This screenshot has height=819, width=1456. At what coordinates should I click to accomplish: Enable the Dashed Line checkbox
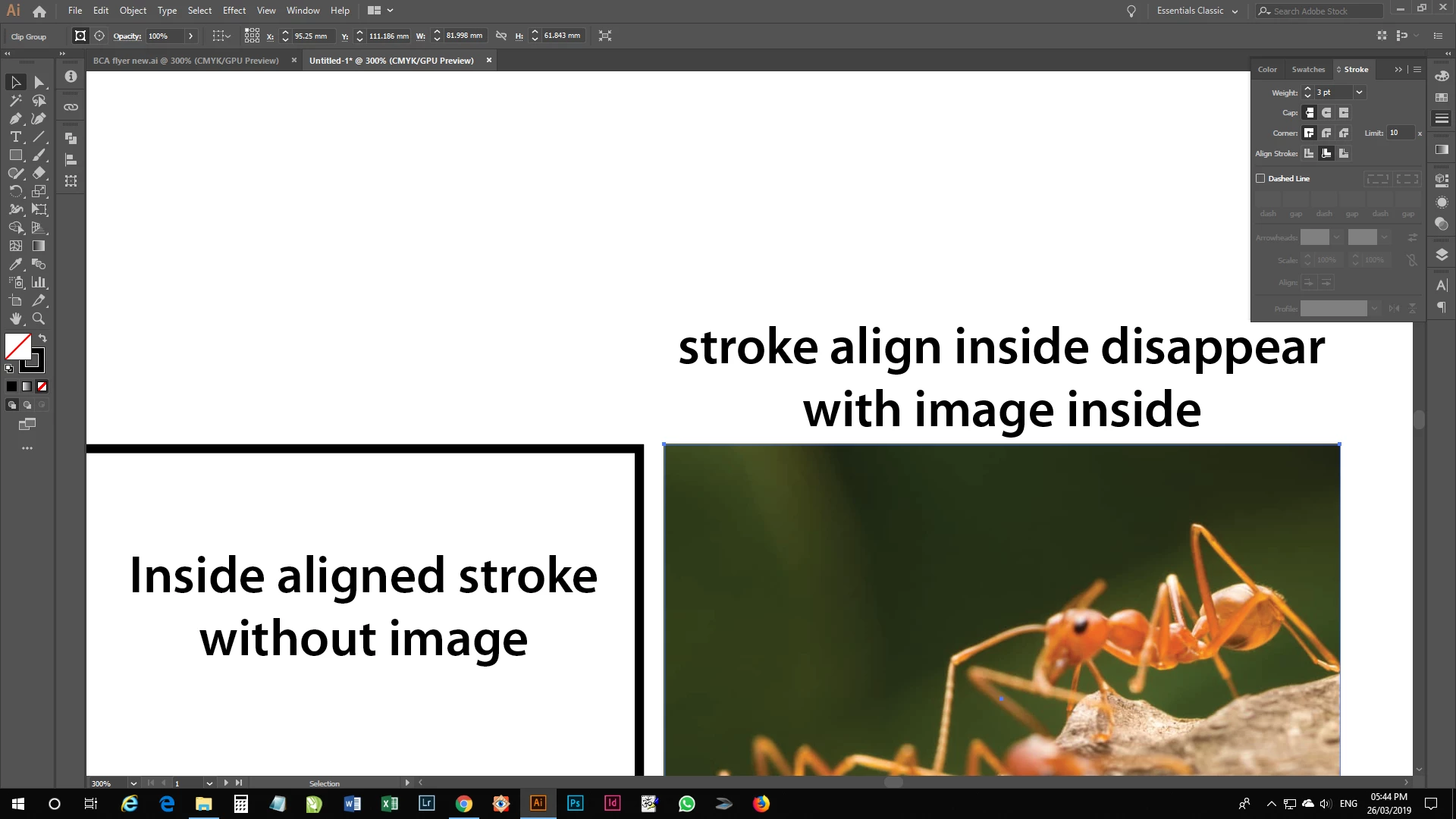point(1260,178)
